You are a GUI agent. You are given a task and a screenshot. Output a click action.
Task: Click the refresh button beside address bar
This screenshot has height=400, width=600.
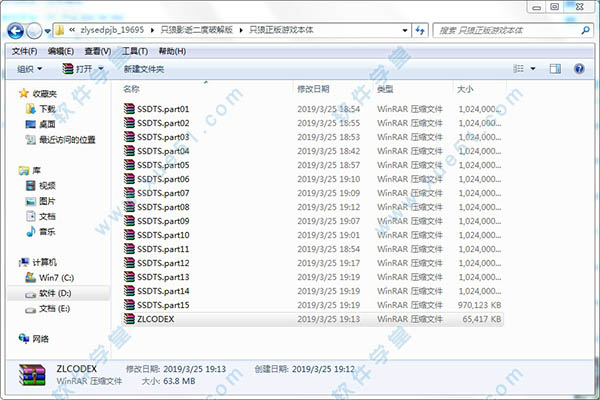420,30
